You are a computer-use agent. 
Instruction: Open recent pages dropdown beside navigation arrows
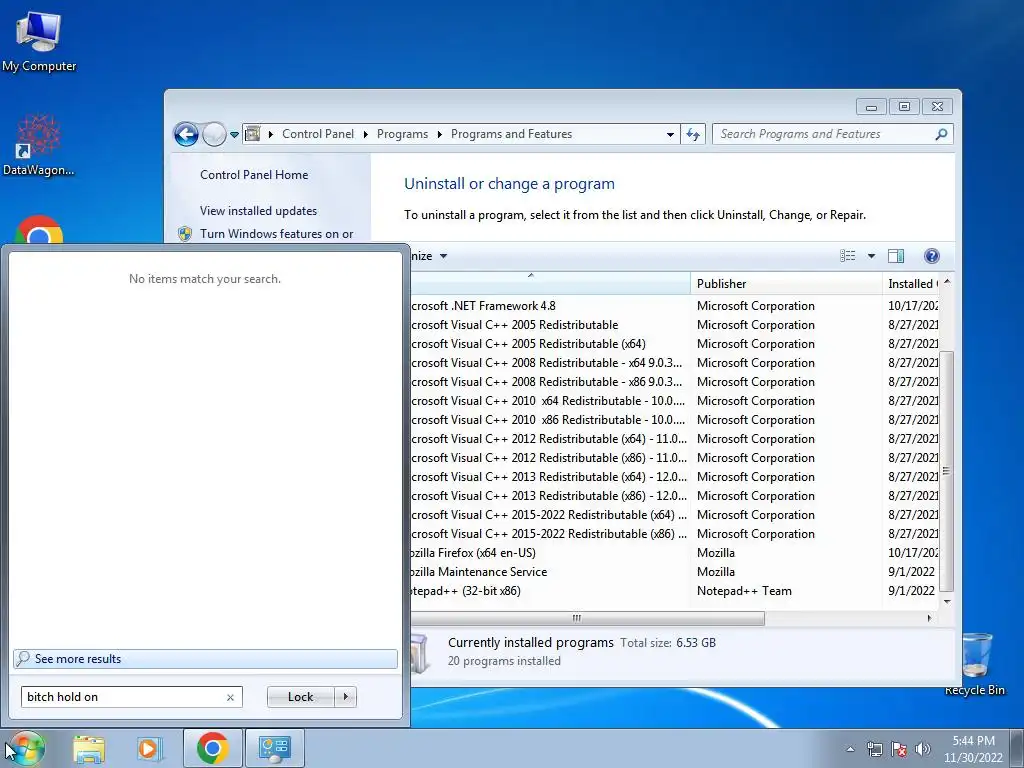pyautogui.click(x=234, y=135)
